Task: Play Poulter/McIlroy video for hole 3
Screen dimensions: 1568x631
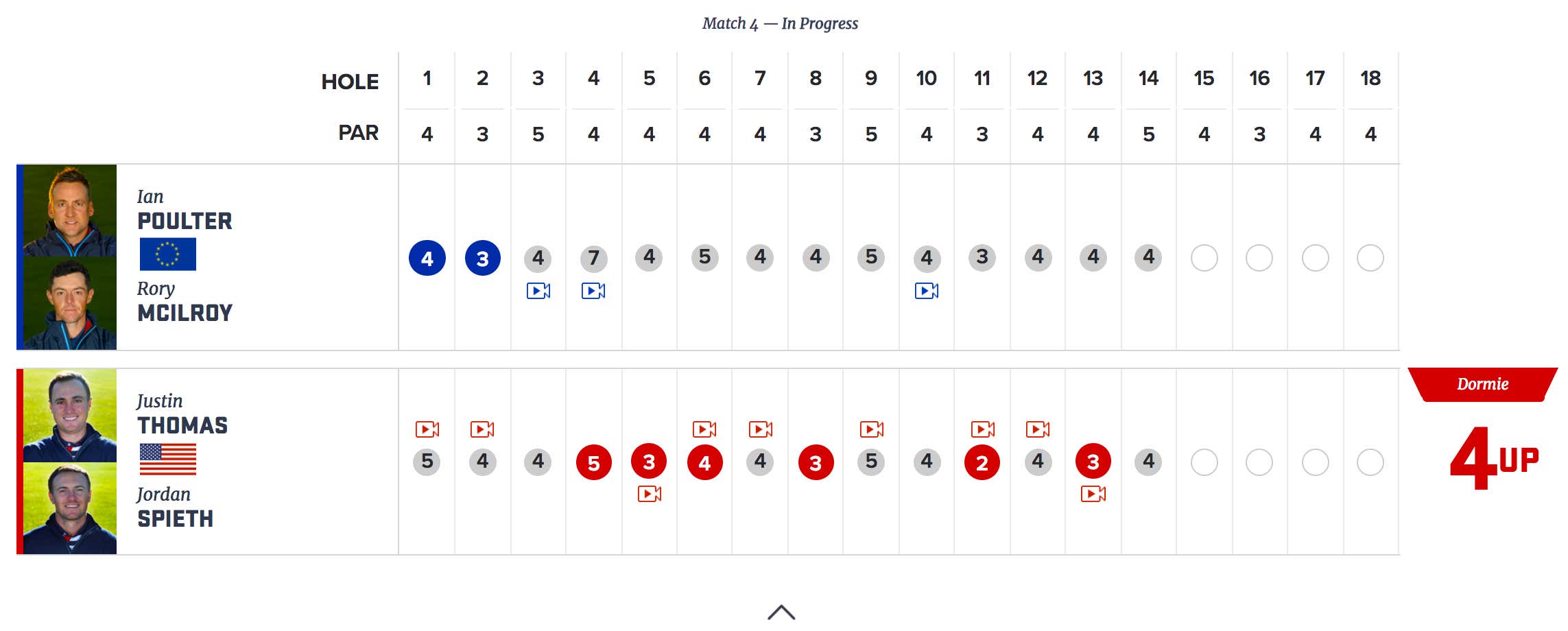Action: (538, 291)
